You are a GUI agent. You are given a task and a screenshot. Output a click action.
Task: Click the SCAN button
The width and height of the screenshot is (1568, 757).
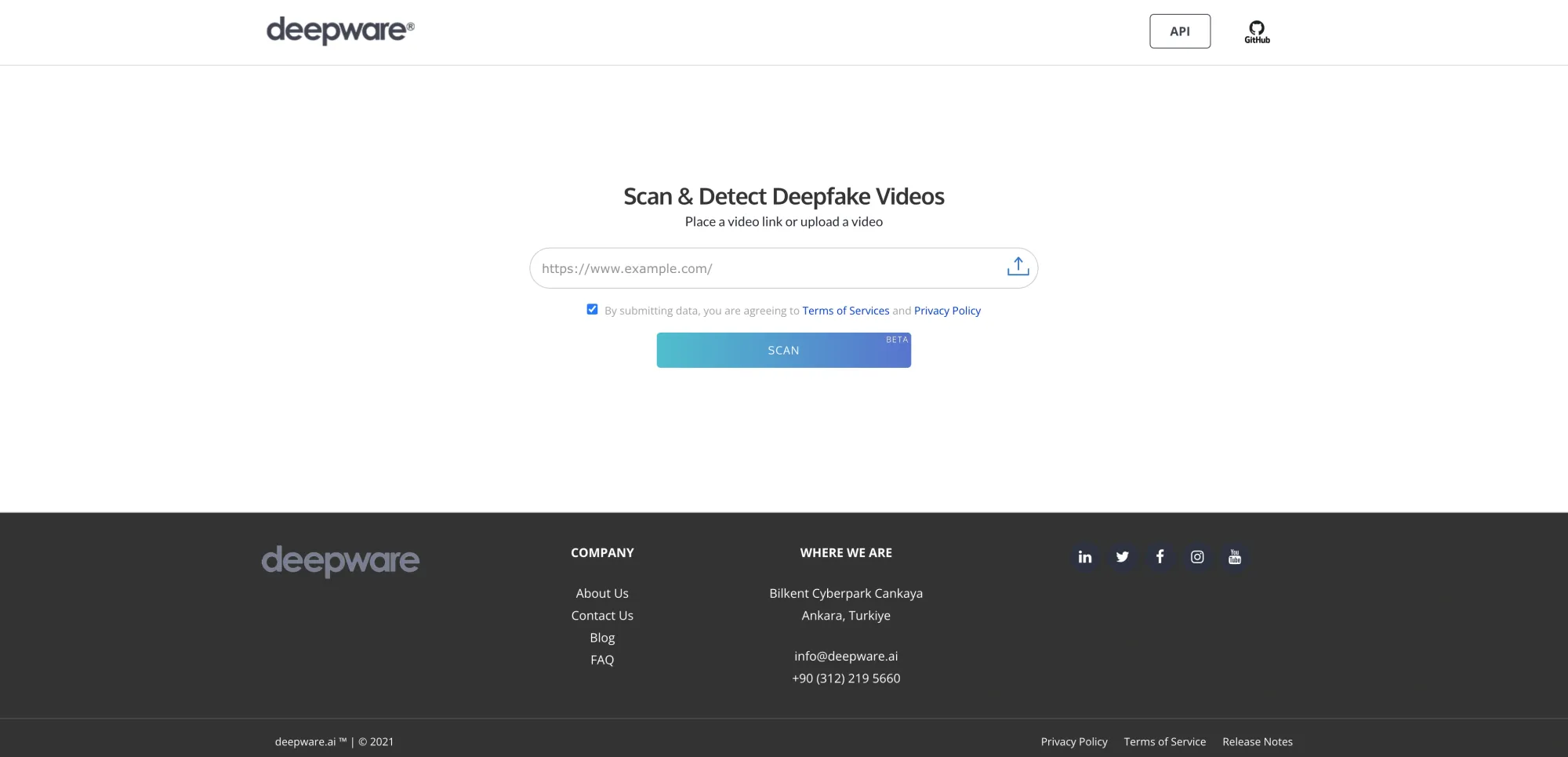(784, 351)
